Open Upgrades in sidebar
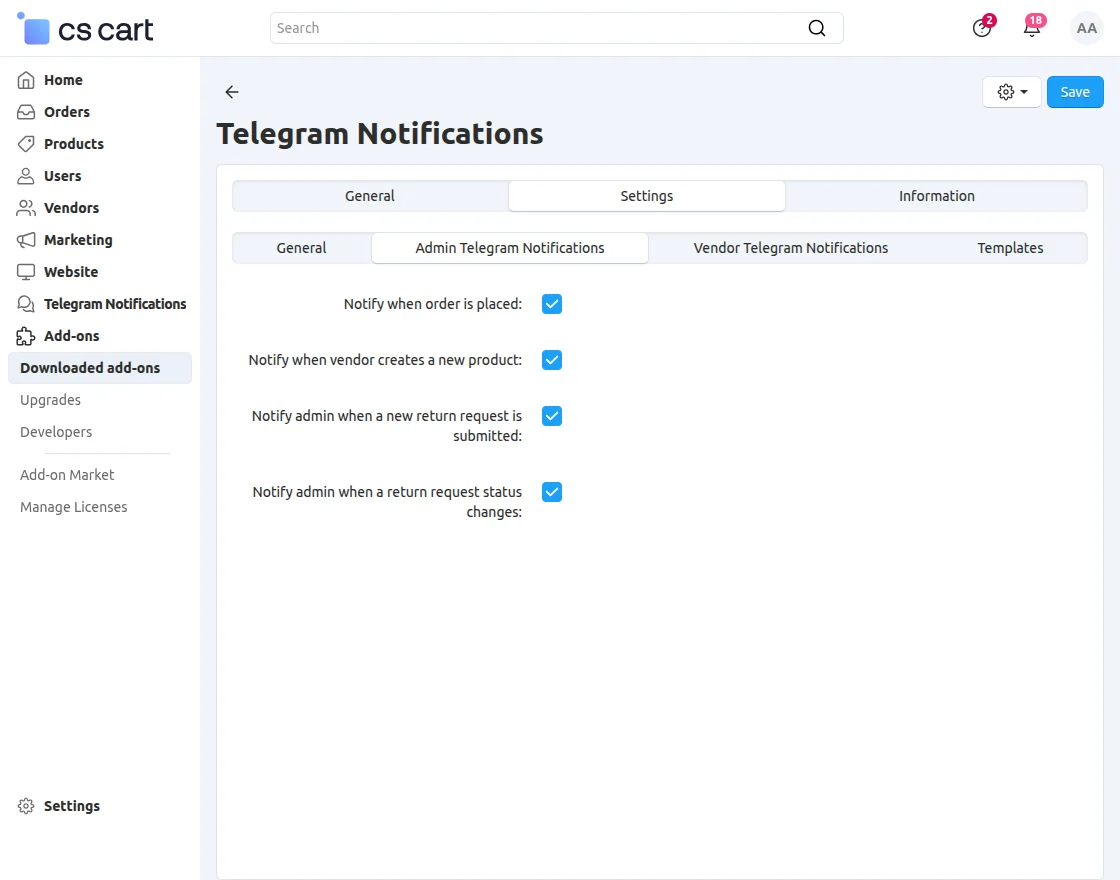This screenshot has height=880, width=1120. (x=50, y=400)
